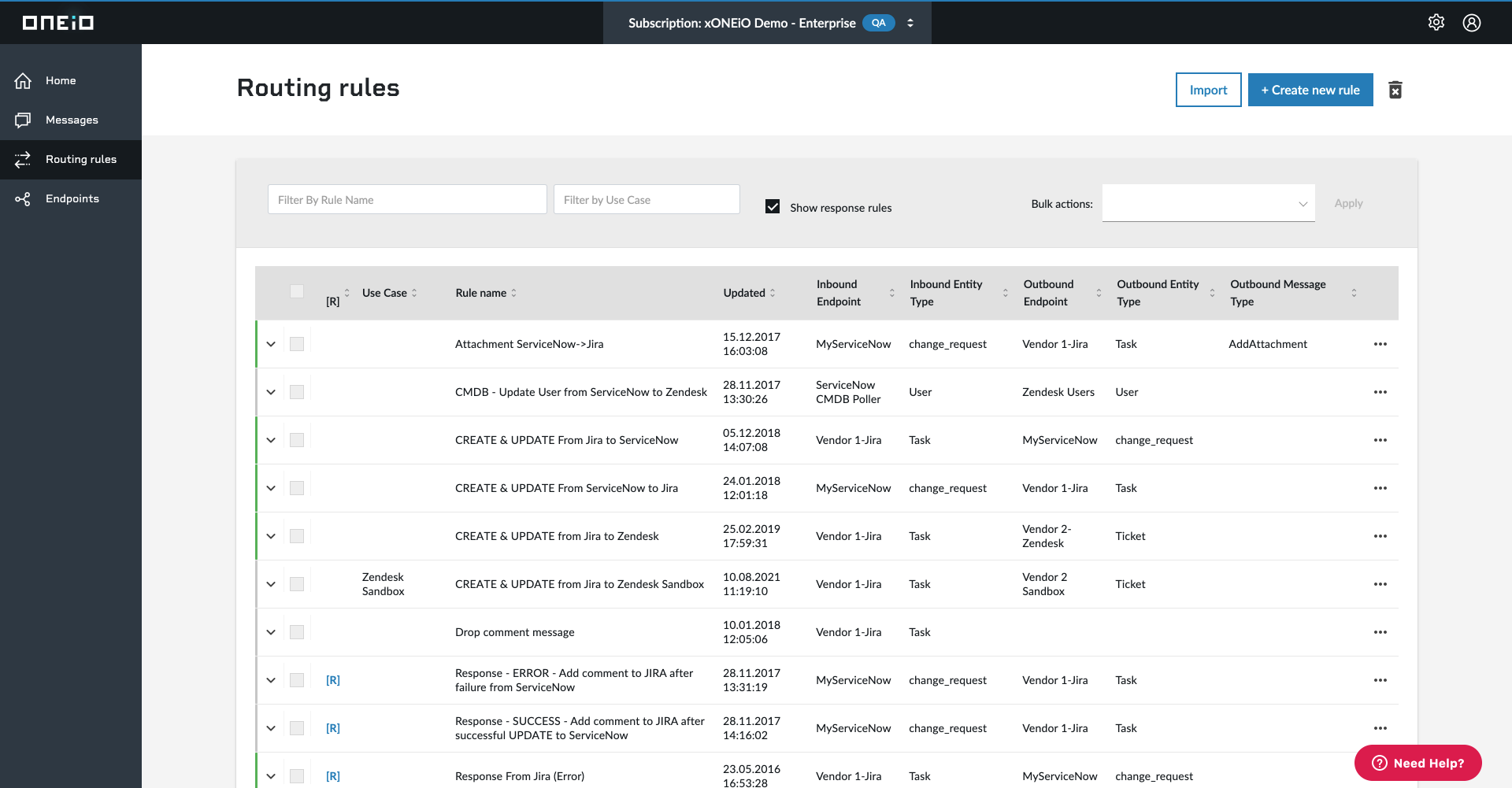
Task: Toggle select-all checkbox in table header
Action: 297,291
